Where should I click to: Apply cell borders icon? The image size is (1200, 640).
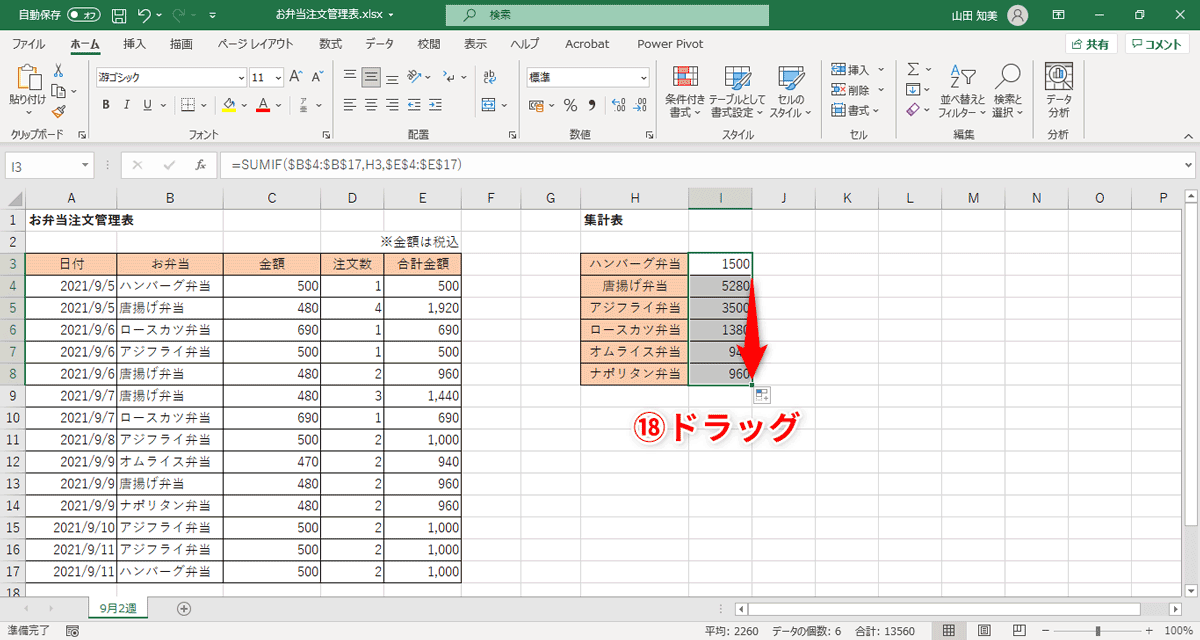[x=187, y=105]
